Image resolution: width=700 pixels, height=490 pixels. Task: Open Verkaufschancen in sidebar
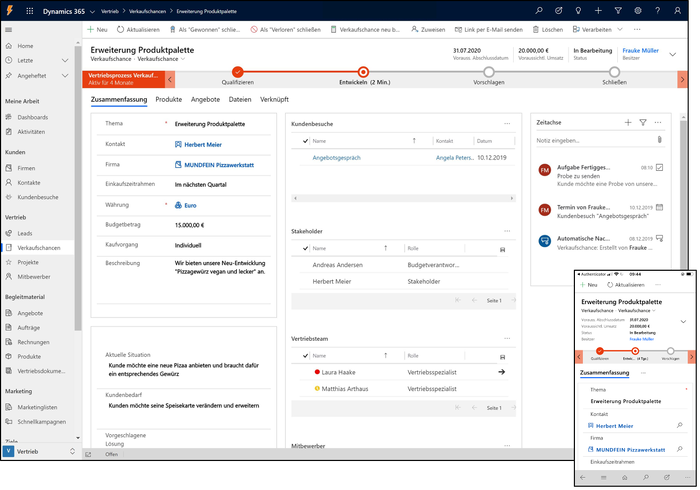pos(39,248)
